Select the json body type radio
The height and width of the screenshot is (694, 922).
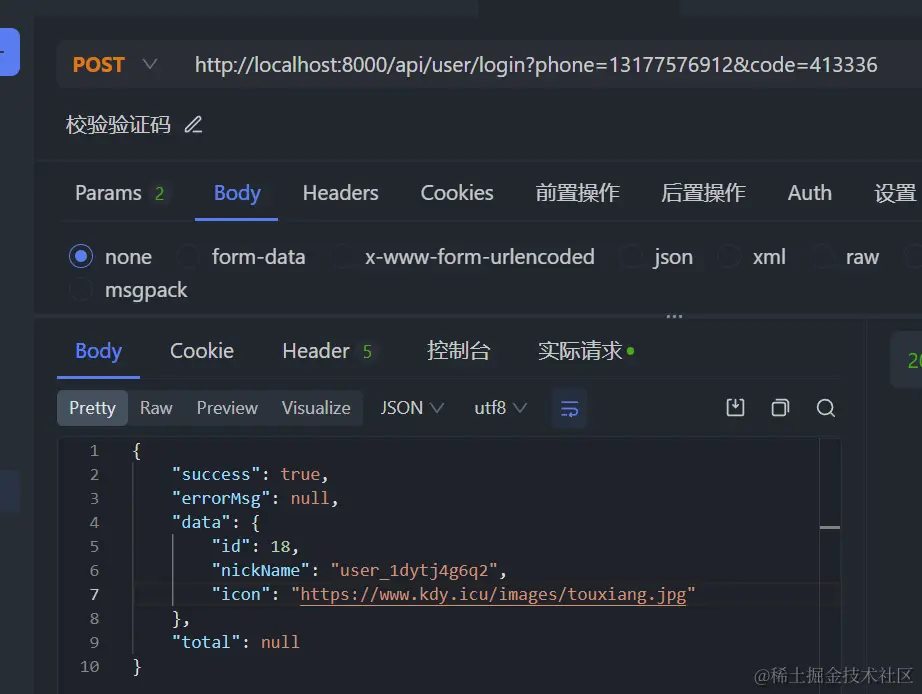[x=631, y=256]
